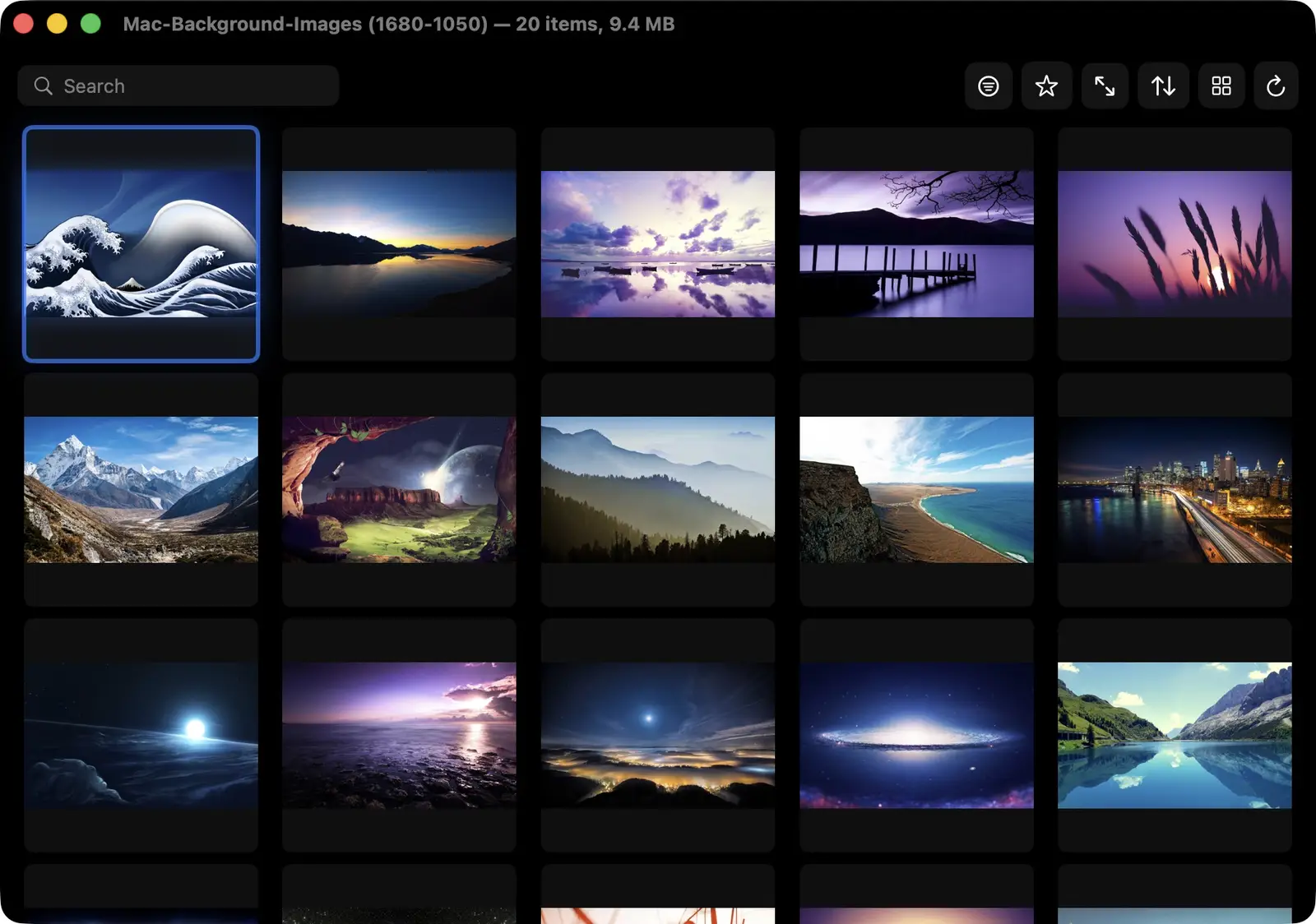Select the moonlit glowing clouds thumbnail
The height and width of the screenshot is (924, 1316).
(658, 736)
